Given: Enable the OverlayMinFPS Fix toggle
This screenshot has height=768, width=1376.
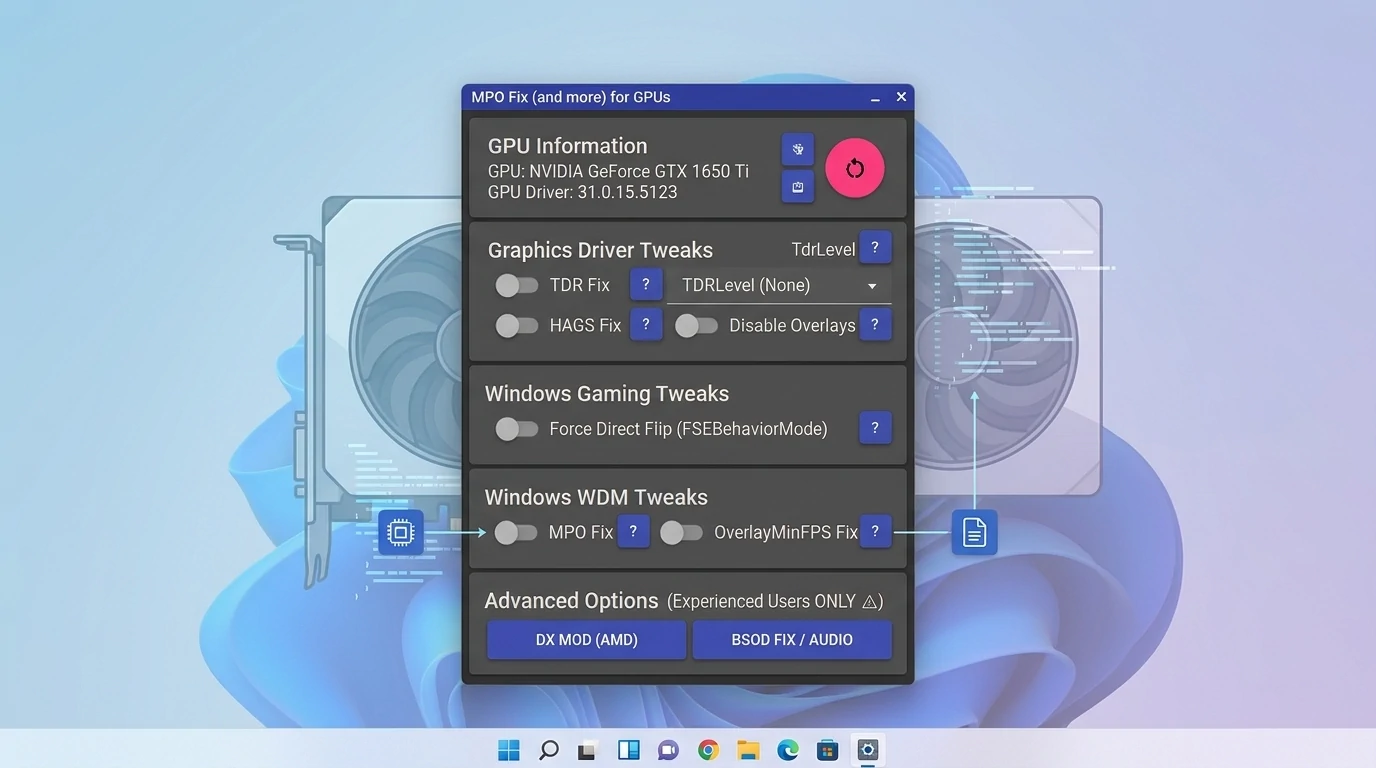Looking at the screenshot, I should click(x=681, y=533).
